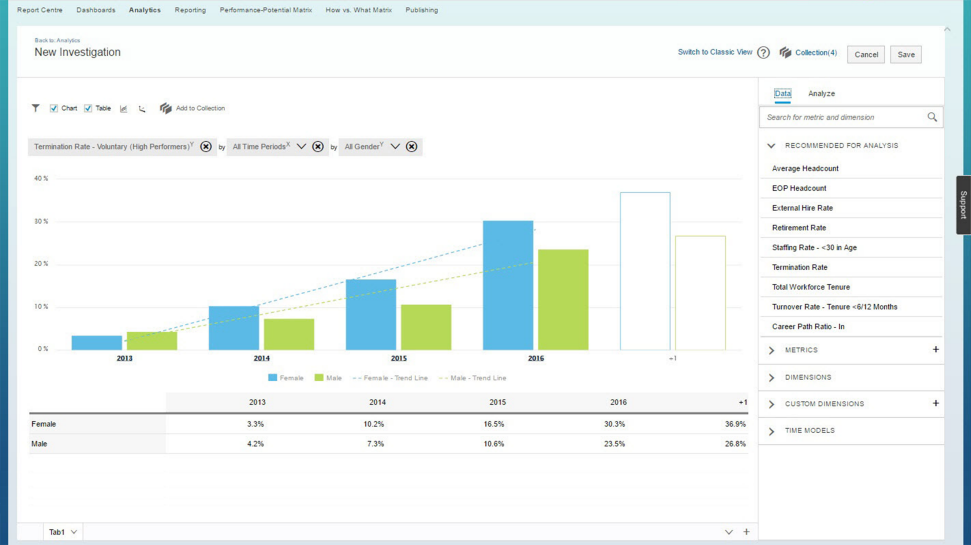Remove the All Gender dimension chip
Viewport: 971px width, 545px height.
click(x=411, y=147)
